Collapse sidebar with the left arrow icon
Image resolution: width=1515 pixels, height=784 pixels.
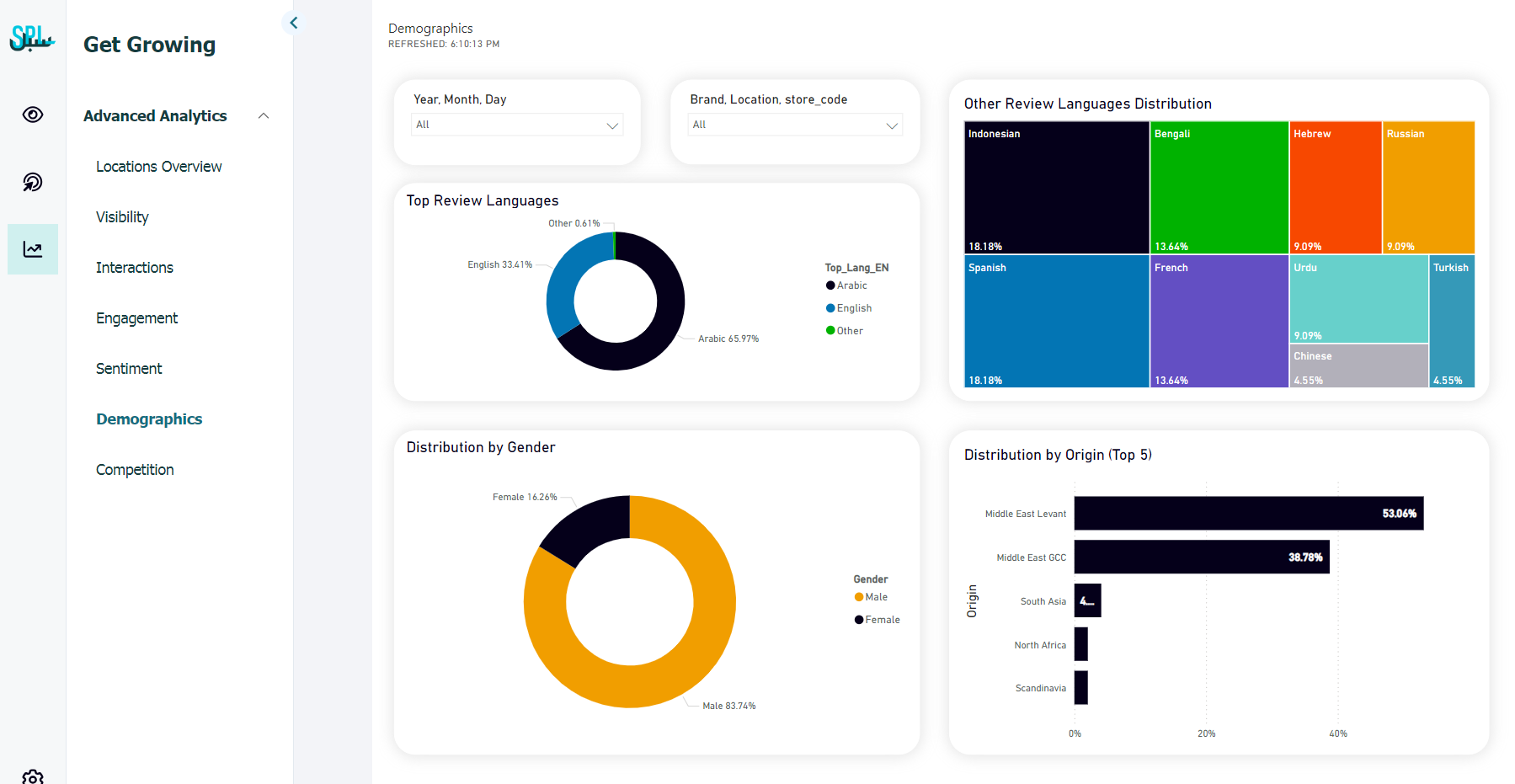coord(294,23)
